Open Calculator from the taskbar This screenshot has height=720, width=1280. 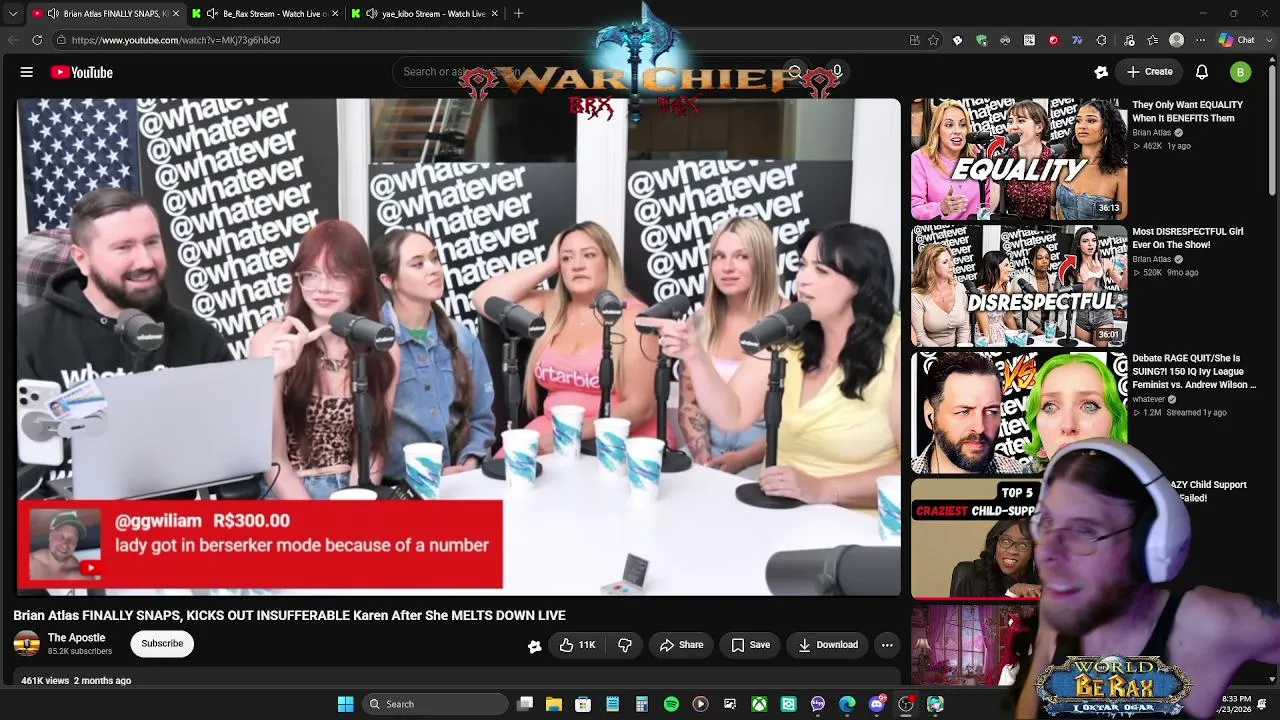tap(642, 704)
